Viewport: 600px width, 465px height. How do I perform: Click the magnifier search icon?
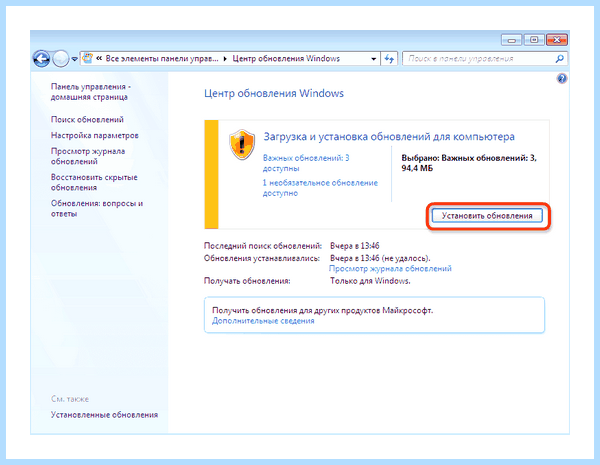pos(559,59)
